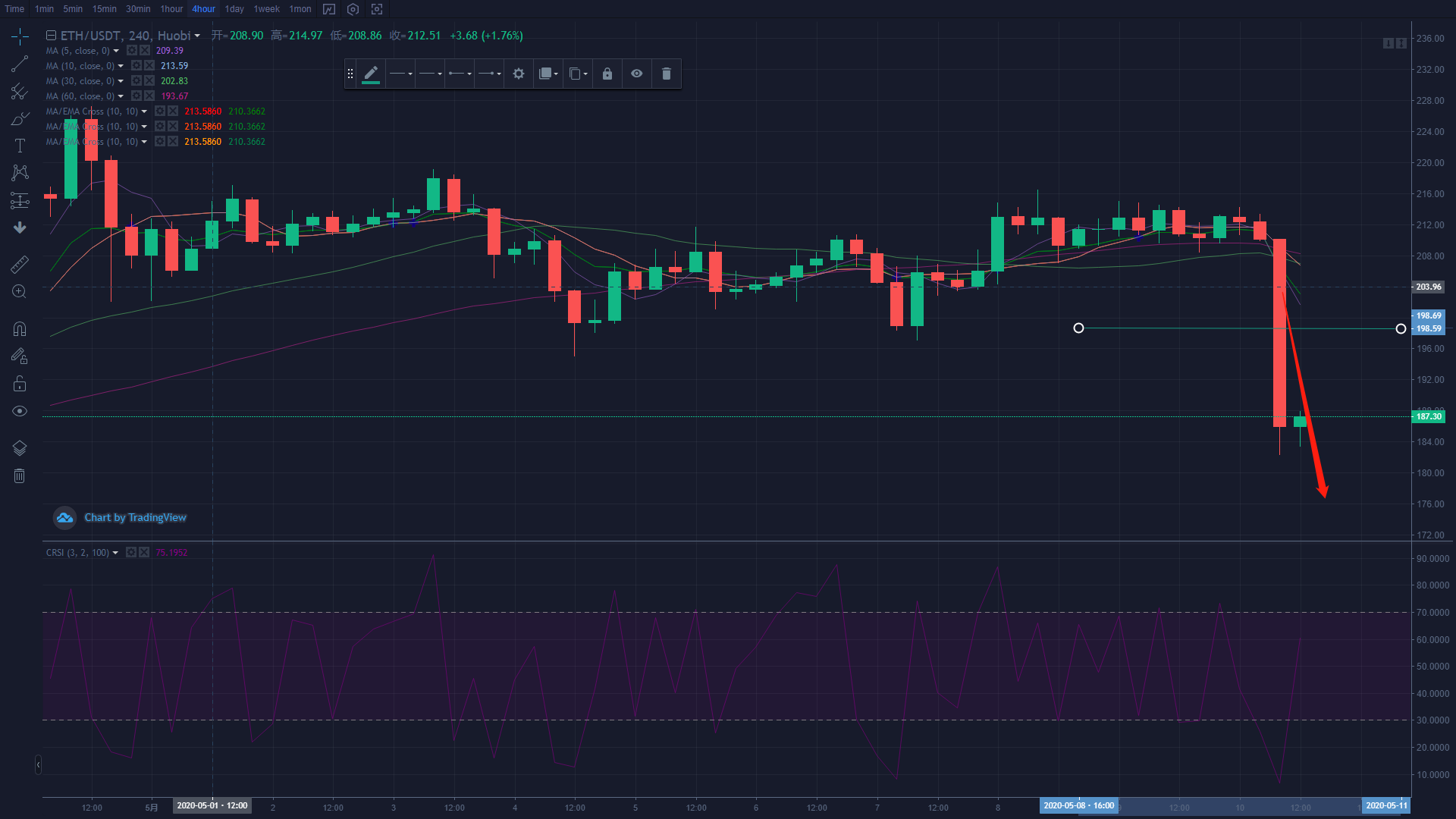This screenshot has height=819, width=1456.
Task: Hide selected line using floating eye icon
Action: point(637,74)
